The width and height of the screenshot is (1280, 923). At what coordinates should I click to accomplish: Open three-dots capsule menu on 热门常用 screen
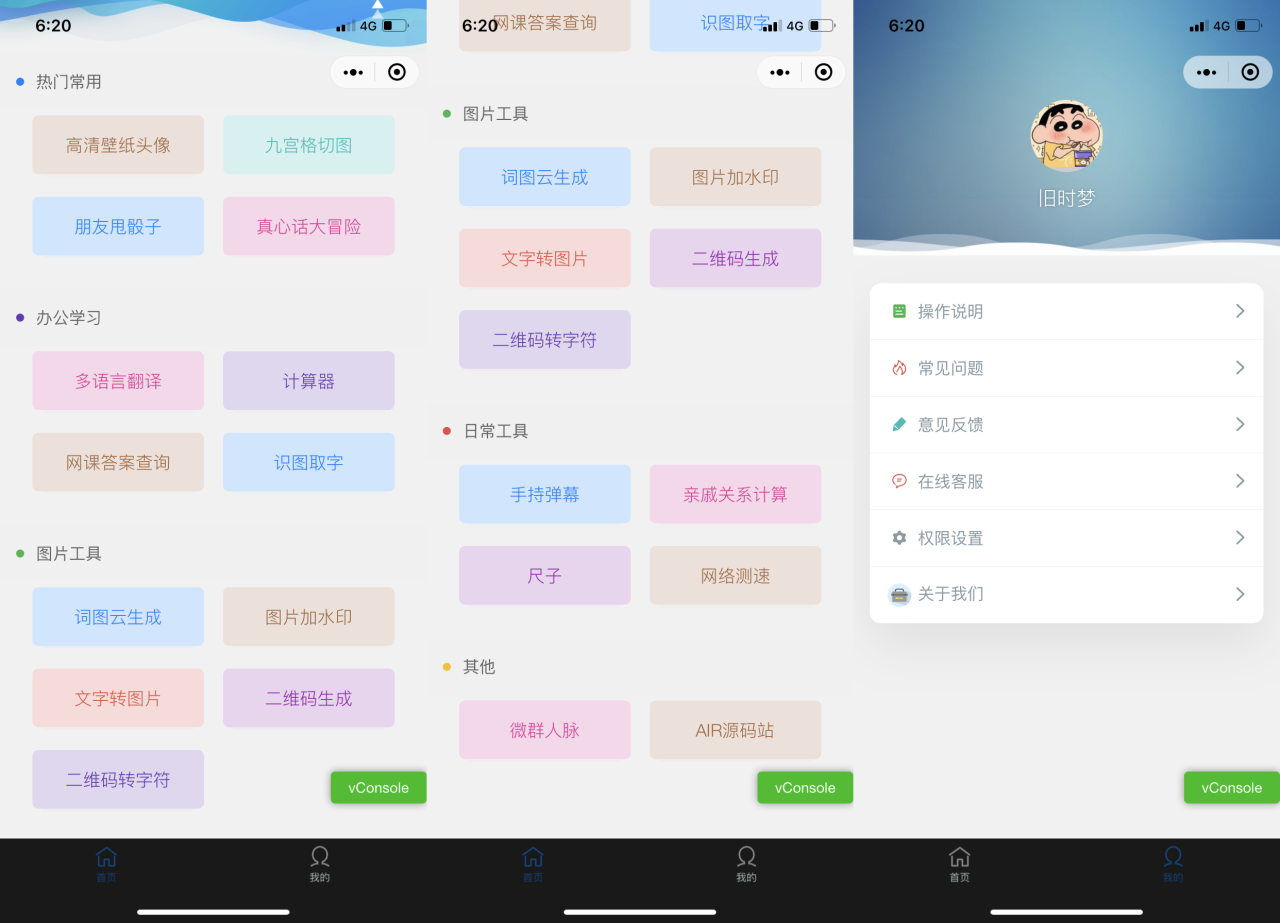[353, 72]
